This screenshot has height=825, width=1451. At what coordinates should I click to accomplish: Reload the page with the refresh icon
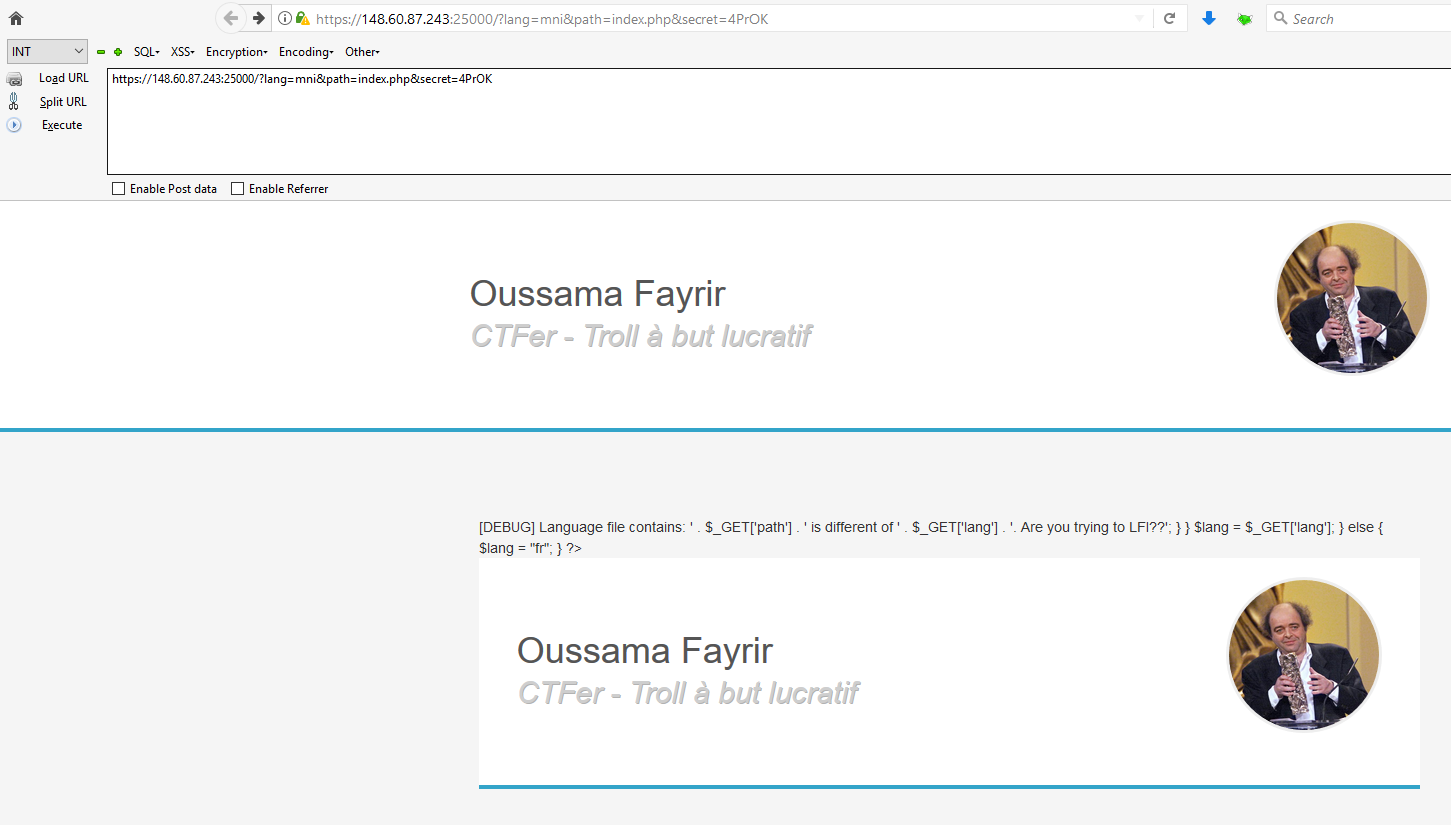coord(1169,18)
